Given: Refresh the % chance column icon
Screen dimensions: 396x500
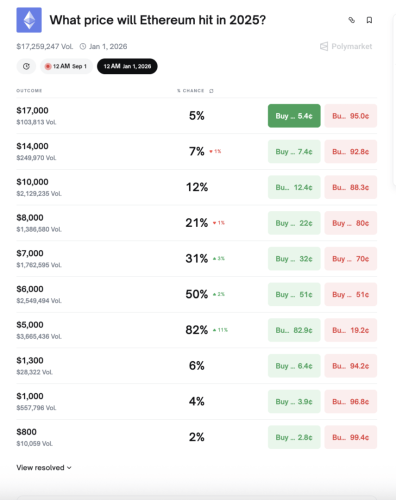Looking at the screenshot, I should 211,91.
